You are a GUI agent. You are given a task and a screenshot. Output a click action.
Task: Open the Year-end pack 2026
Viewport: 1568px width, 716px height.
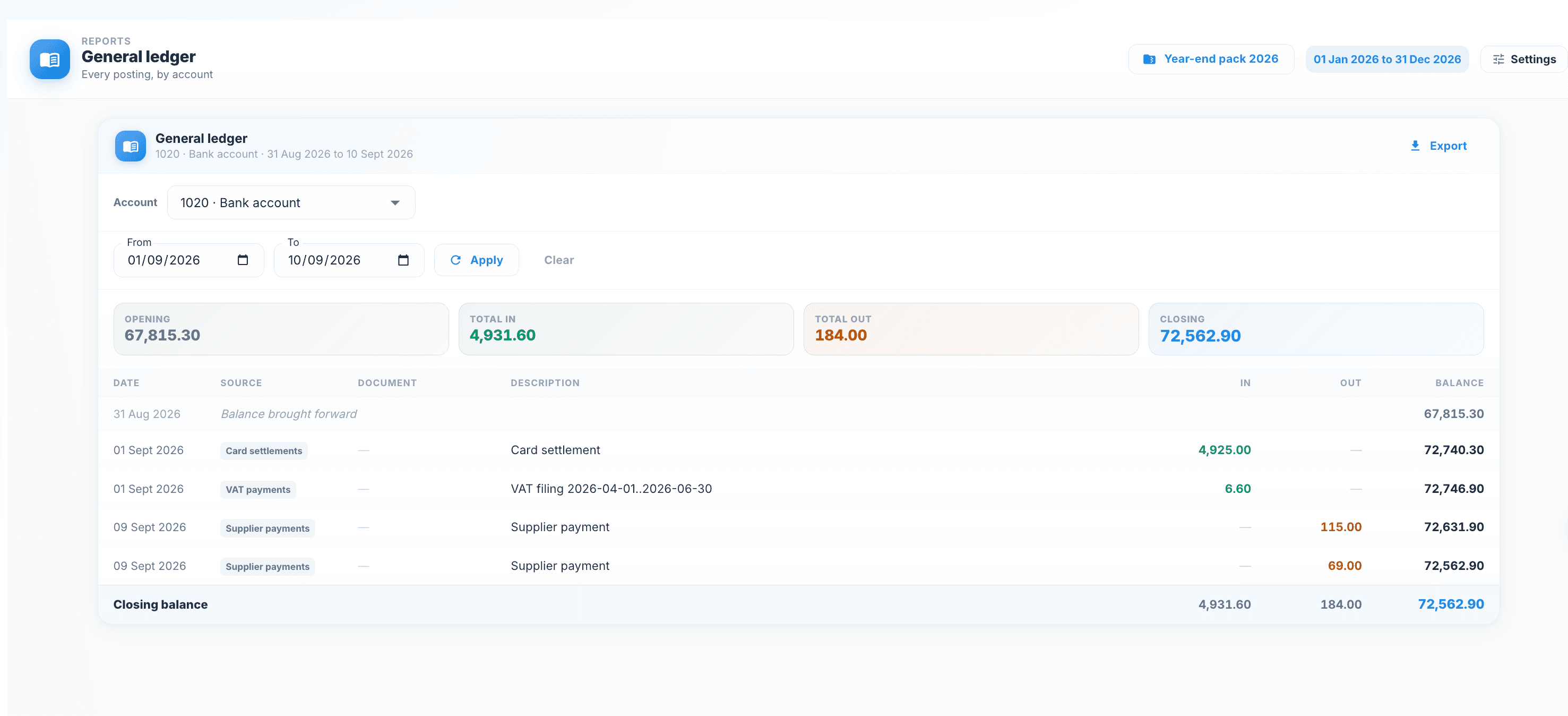pos(1211,59)
